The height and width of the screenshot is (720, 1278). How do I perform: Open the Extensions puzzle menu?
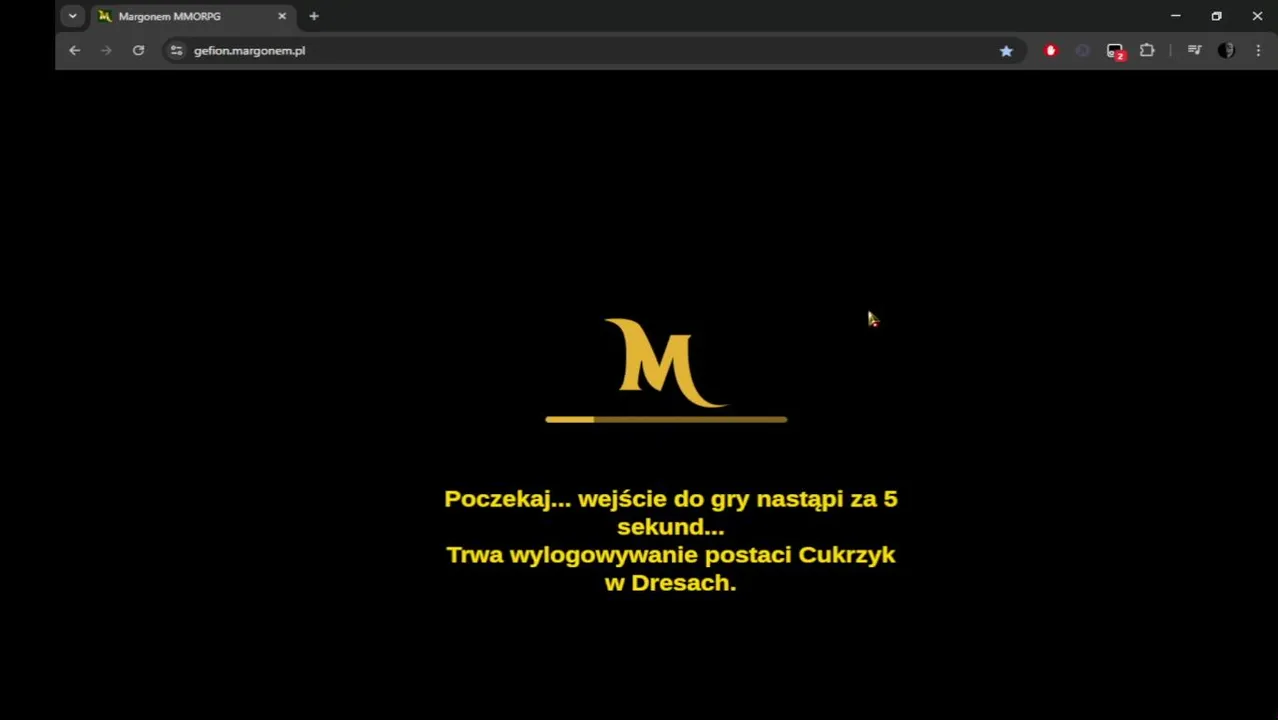click(1147, 50)
